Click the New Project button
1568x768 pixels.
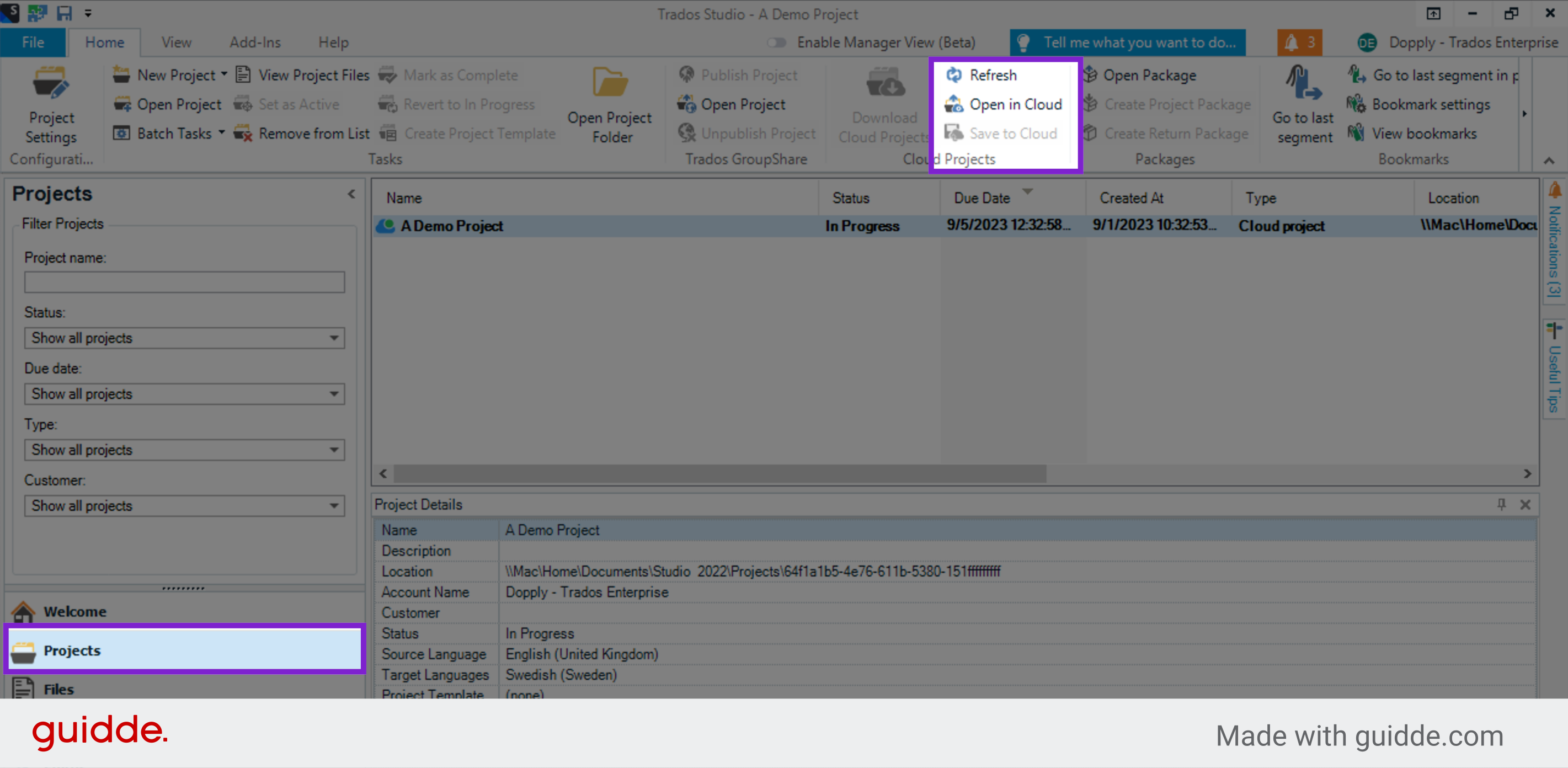point(165,75)
